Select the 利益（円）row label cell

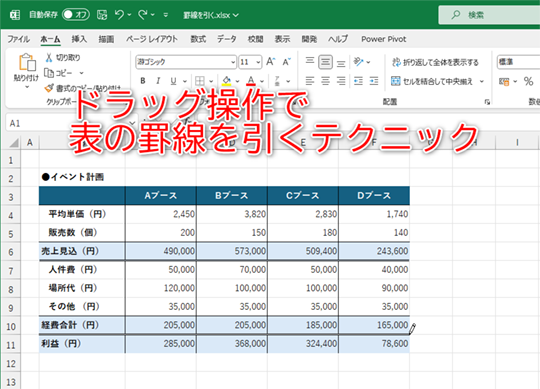pyautogui.click(x=82, y=344)
